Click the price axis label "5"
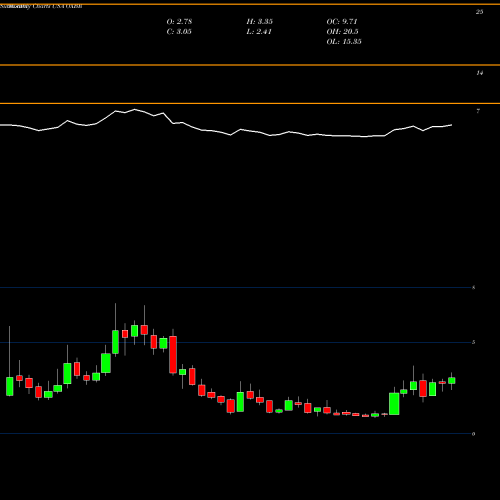Image resolution: width=500 pixels, height=500 pixels. click(473, 342)
